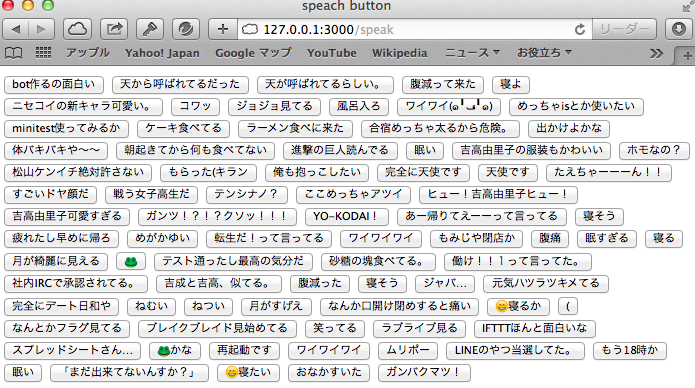The width and height of the screenshot is (695, 388).
Task: Click the 完全に天使です button
Action: (423, 173)
